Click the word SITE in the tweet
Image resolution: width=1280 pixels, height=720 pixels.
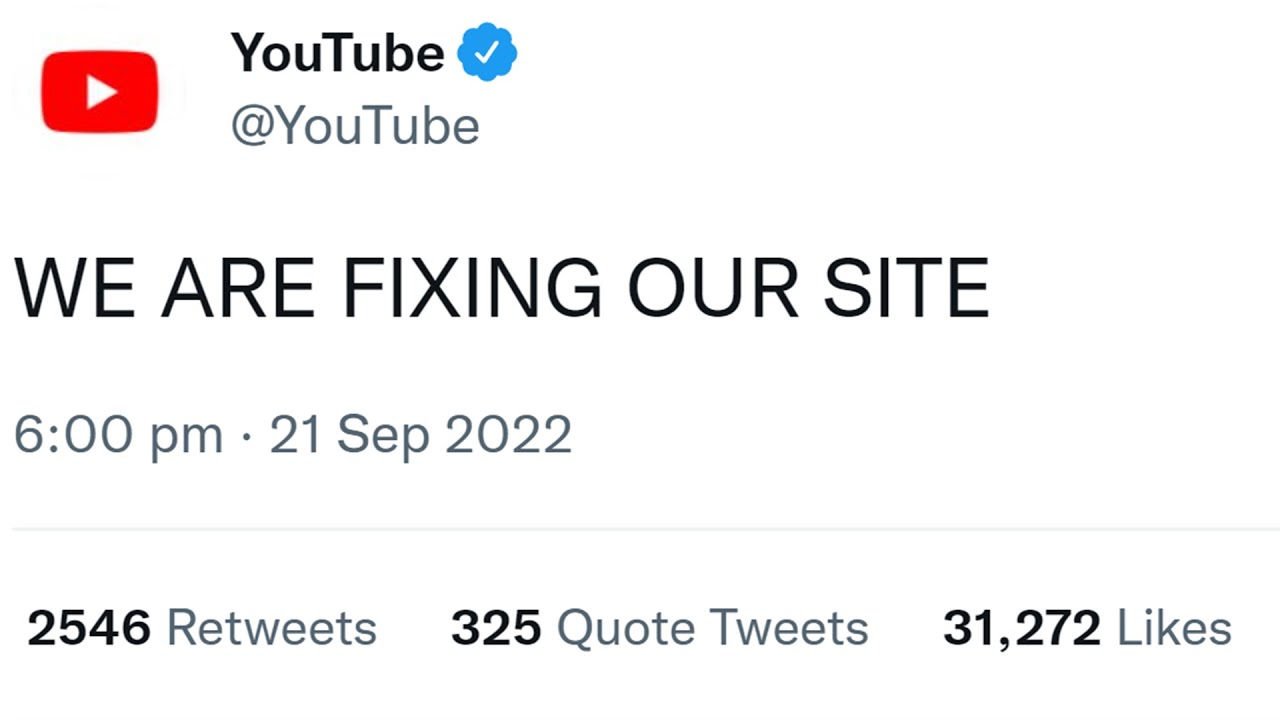906,289
